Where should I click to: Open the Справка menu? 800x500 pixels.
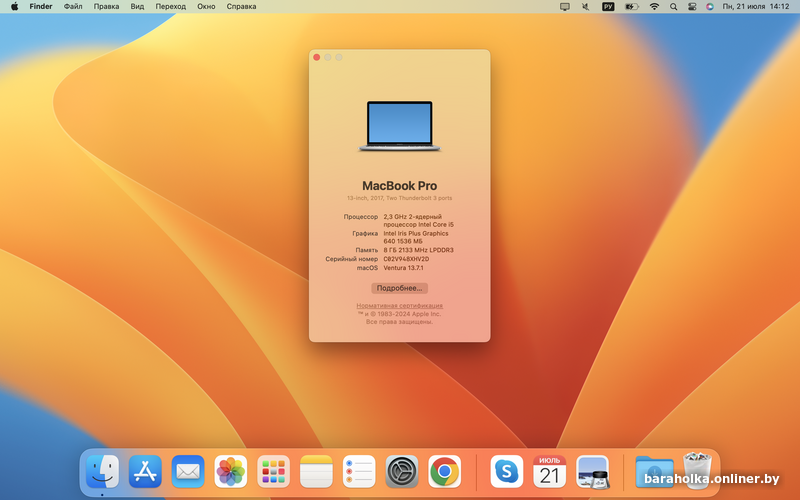[x=241, y=7]
